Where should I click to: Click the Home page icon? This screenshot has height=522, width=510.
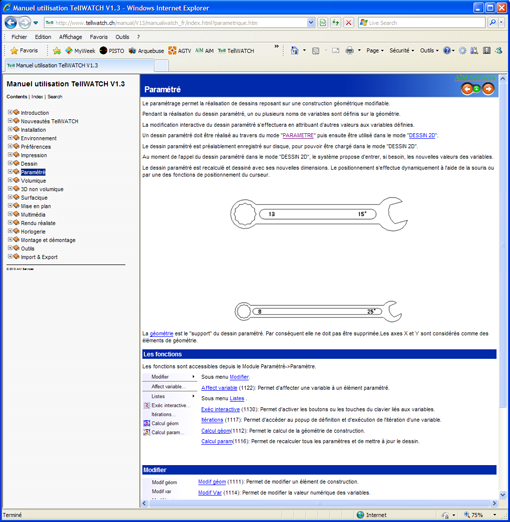click(x=295, y=51)
